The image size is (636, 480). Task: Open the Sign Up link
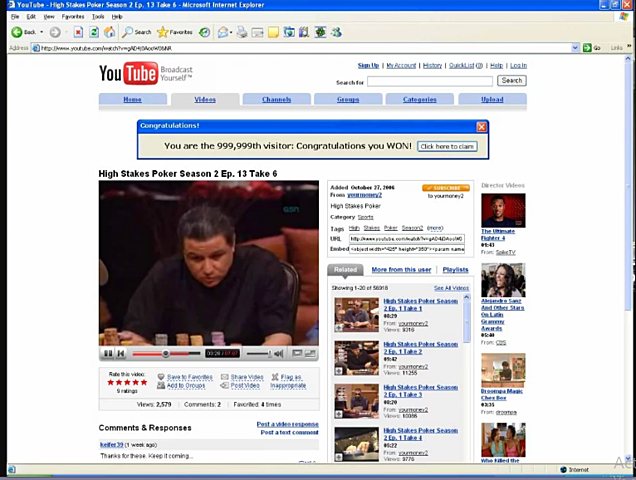tap(368, 66)
